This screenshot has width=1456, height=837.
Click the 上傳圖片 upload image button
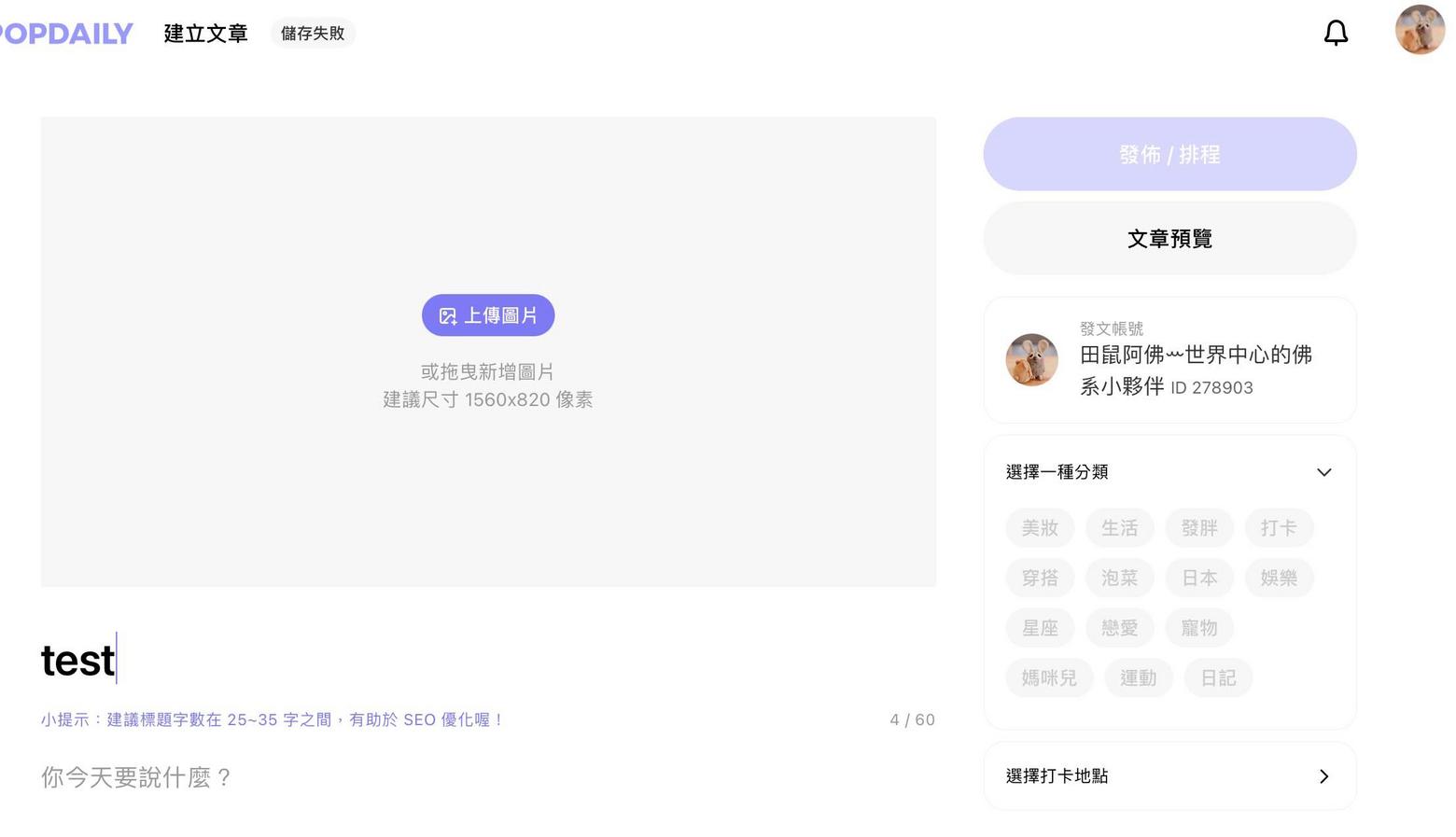coord(488,315)
